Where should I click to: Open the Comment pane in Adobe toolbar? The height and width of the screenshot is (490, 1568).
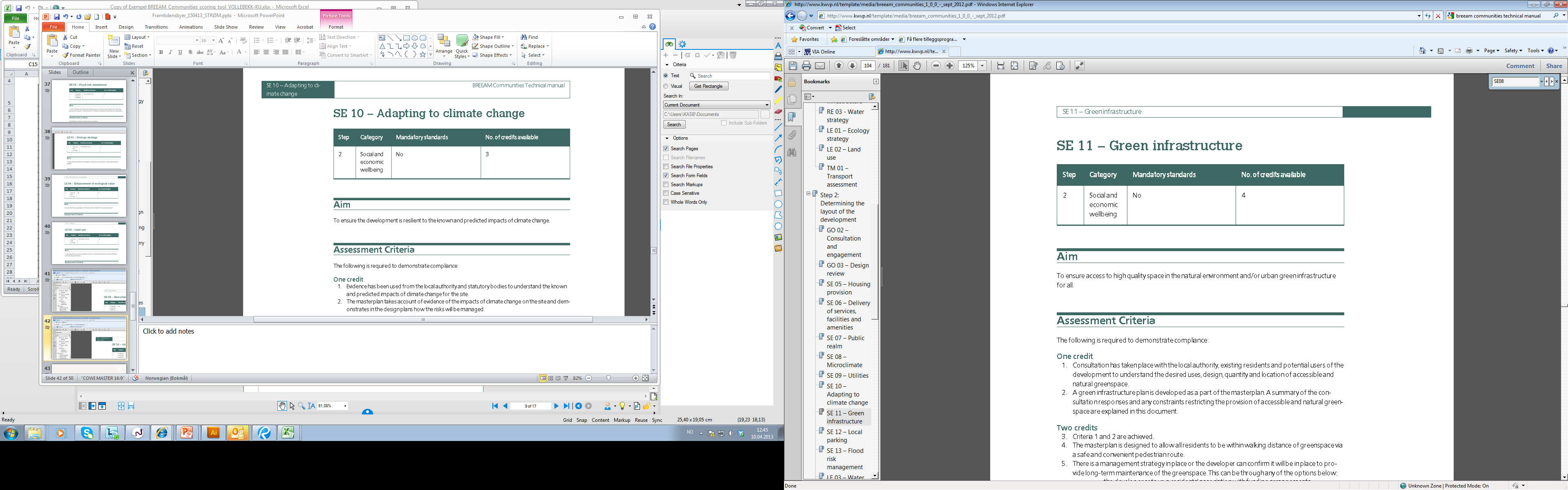tap(1520, 66)
